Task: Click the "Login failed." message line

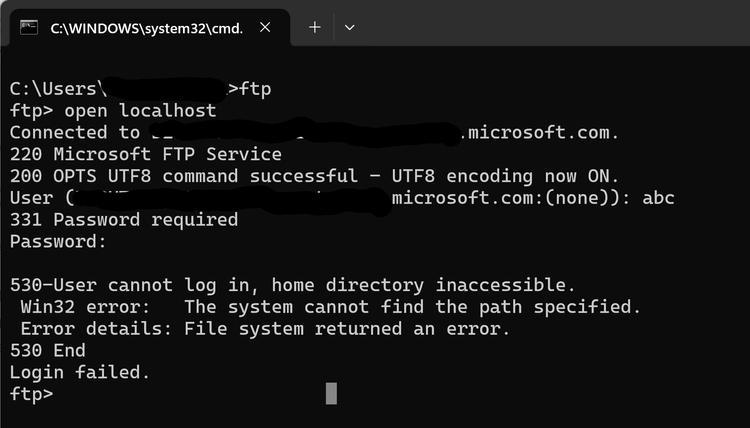Action: 80,372
